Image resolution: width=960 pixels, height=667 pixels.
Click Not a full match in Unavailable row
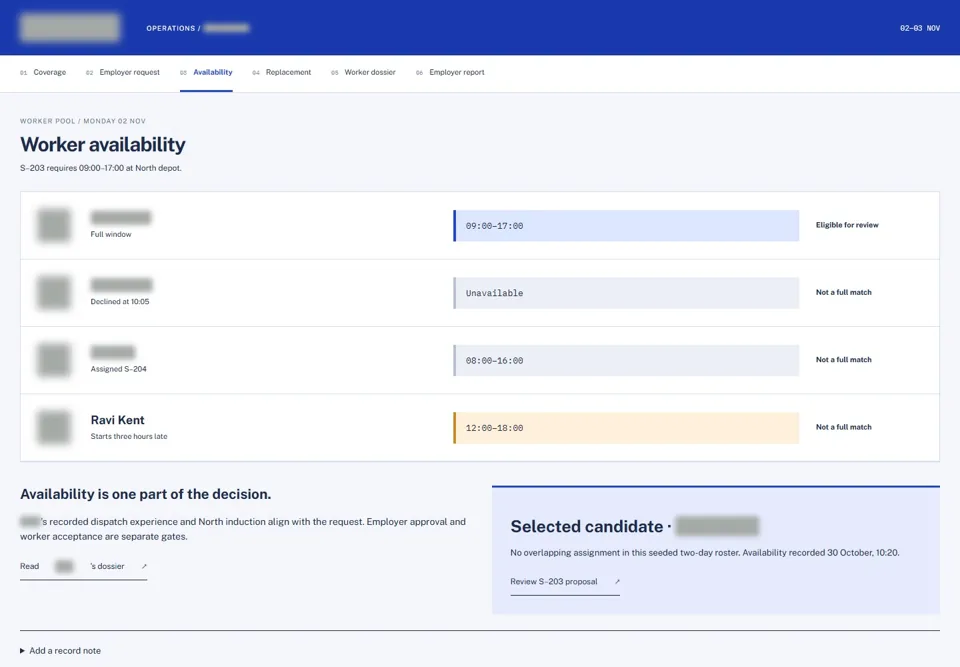click(x=844, y=293)
